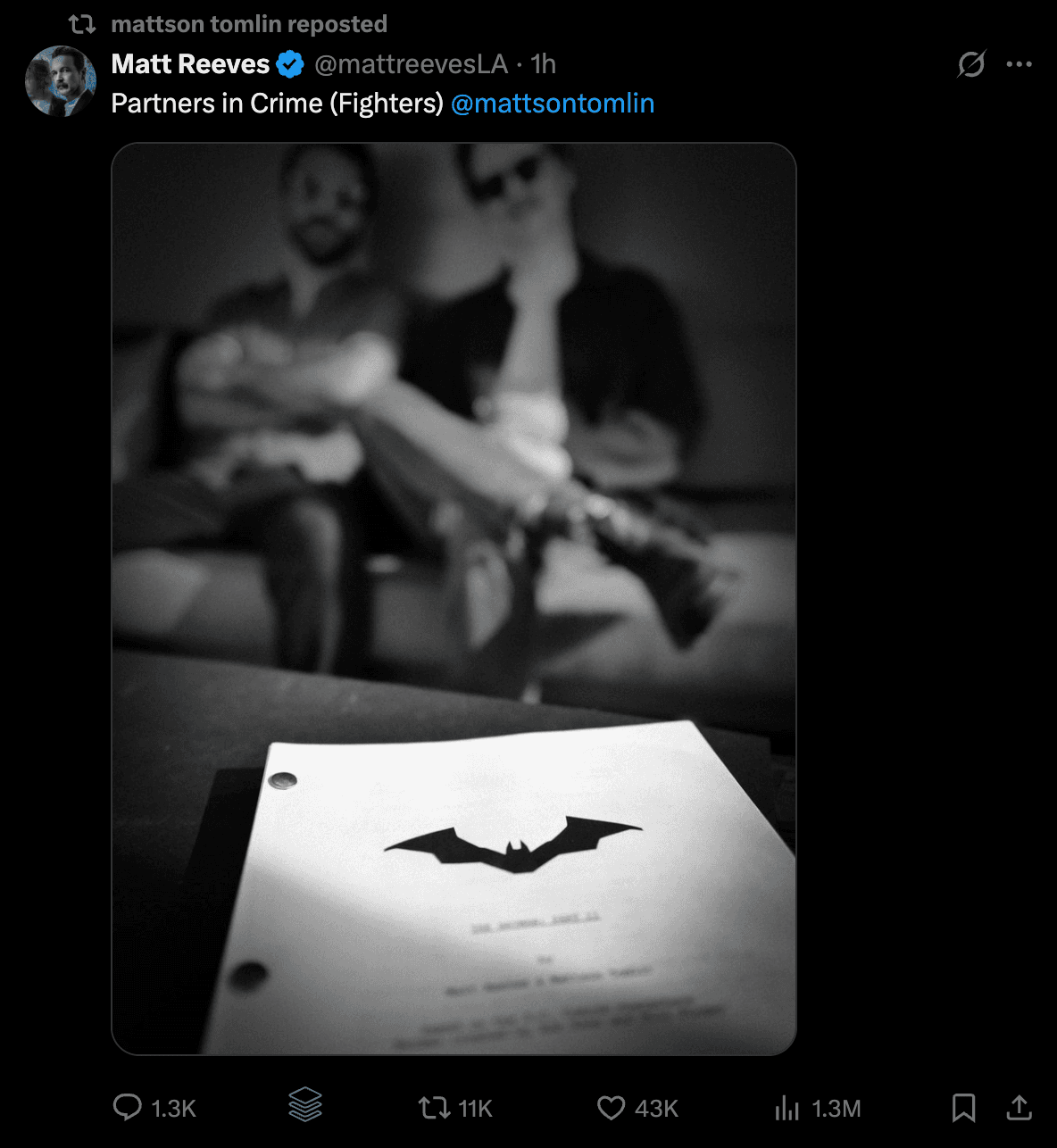
Task: Share the post via upload arrow icon
Action: [x=1019, y=1108]
